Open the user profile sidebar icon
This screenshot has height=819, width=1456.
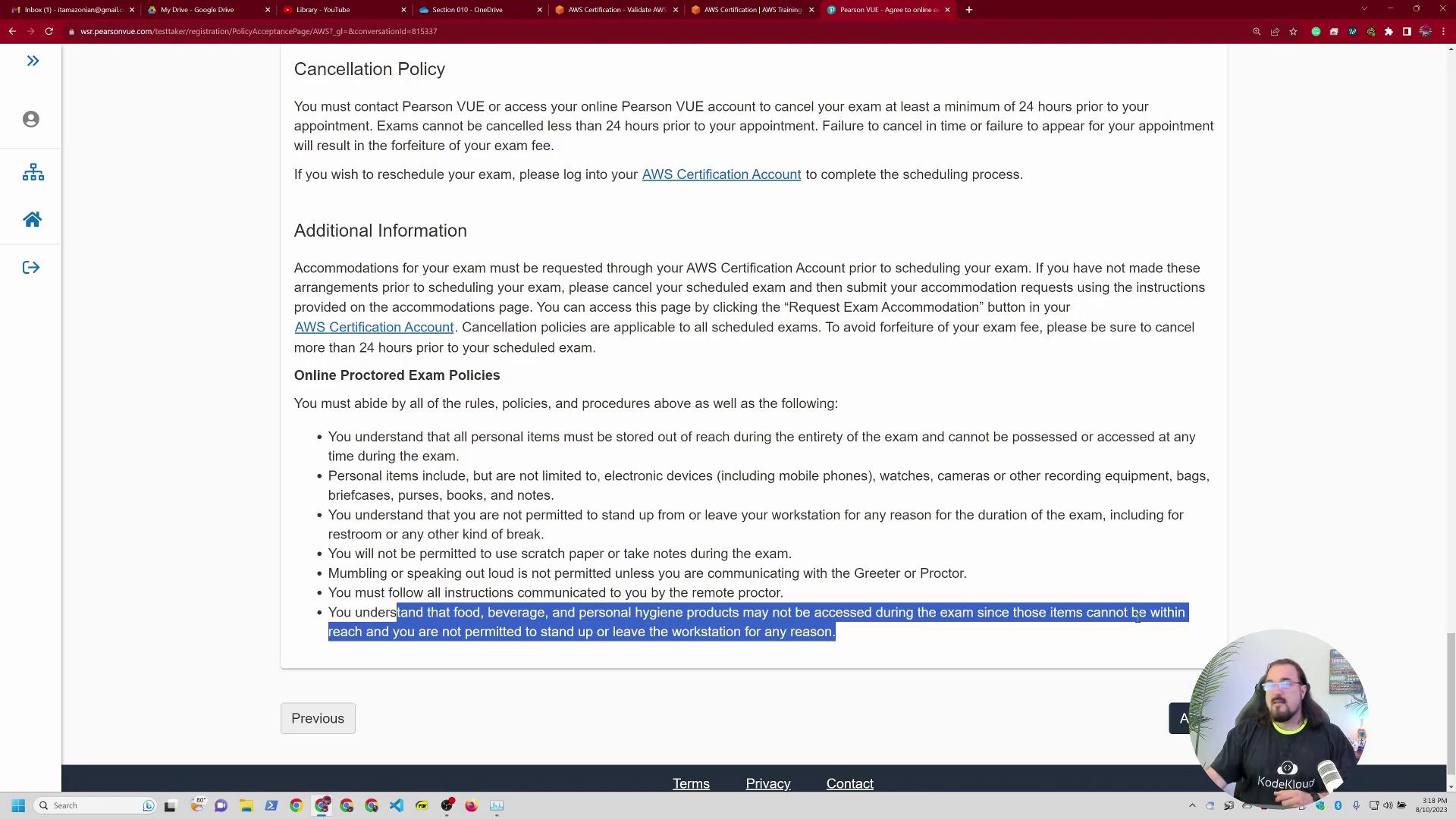[x=31, y=119]
